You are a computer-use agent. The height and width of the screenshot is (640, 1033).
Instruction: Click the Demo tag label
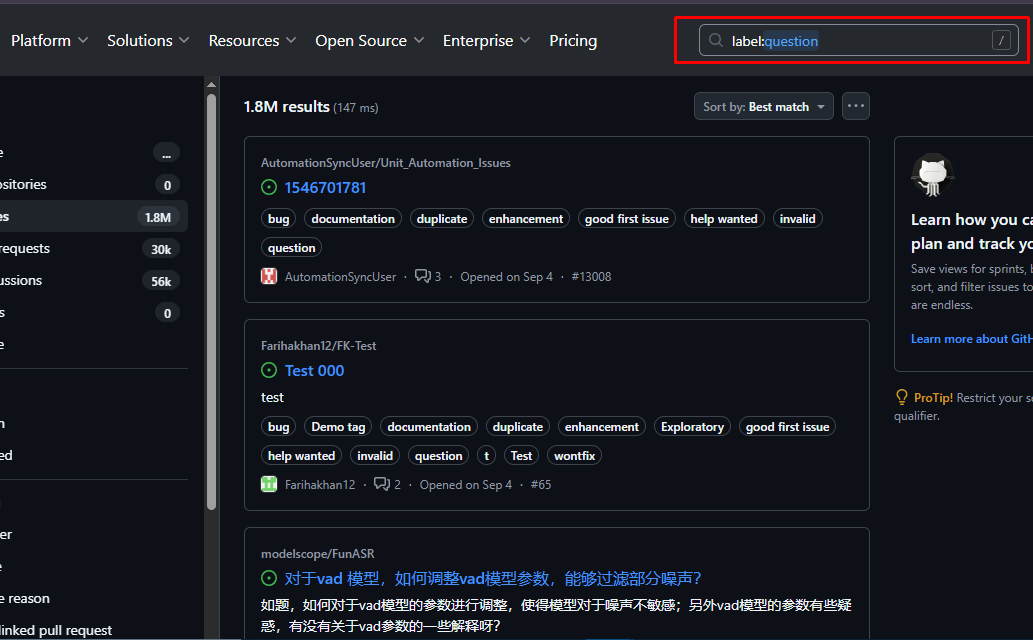coord(338,426)
